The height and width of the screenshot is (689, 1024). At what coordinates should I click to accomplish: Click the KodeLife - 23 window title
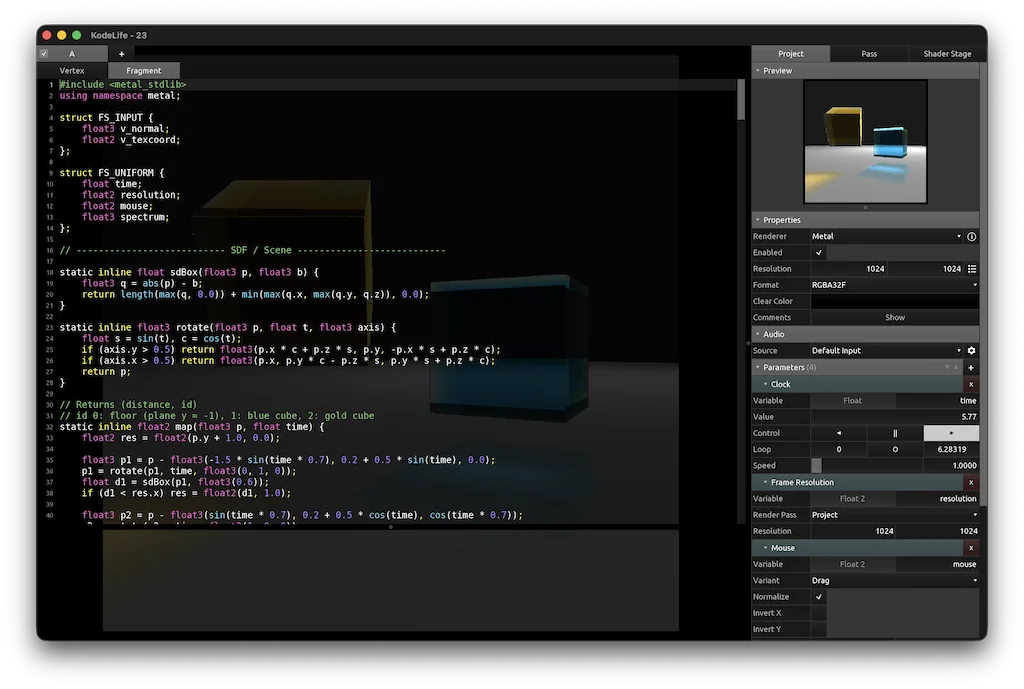click(x=119, y=35)
